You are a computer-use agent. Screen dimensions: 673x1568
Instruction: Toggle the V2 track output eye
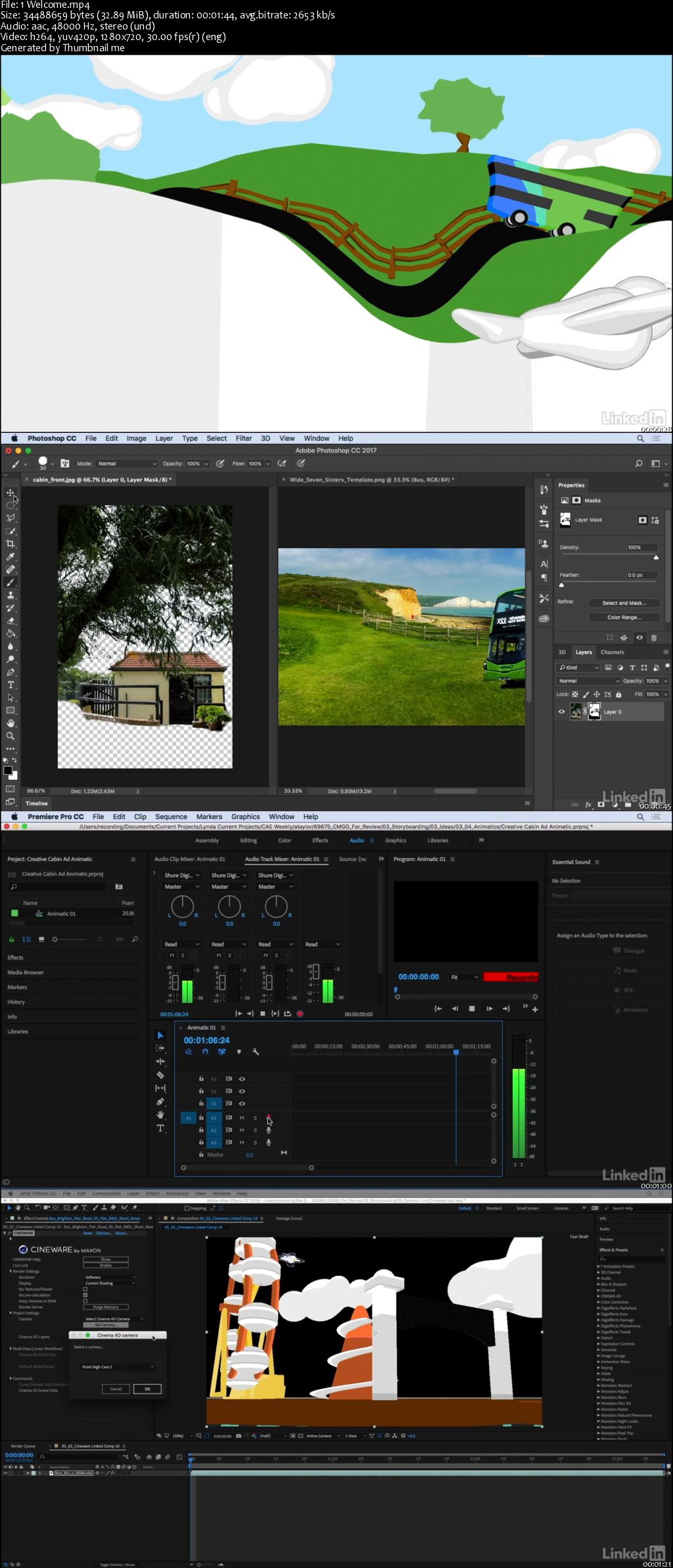[x=242, y=1091]
